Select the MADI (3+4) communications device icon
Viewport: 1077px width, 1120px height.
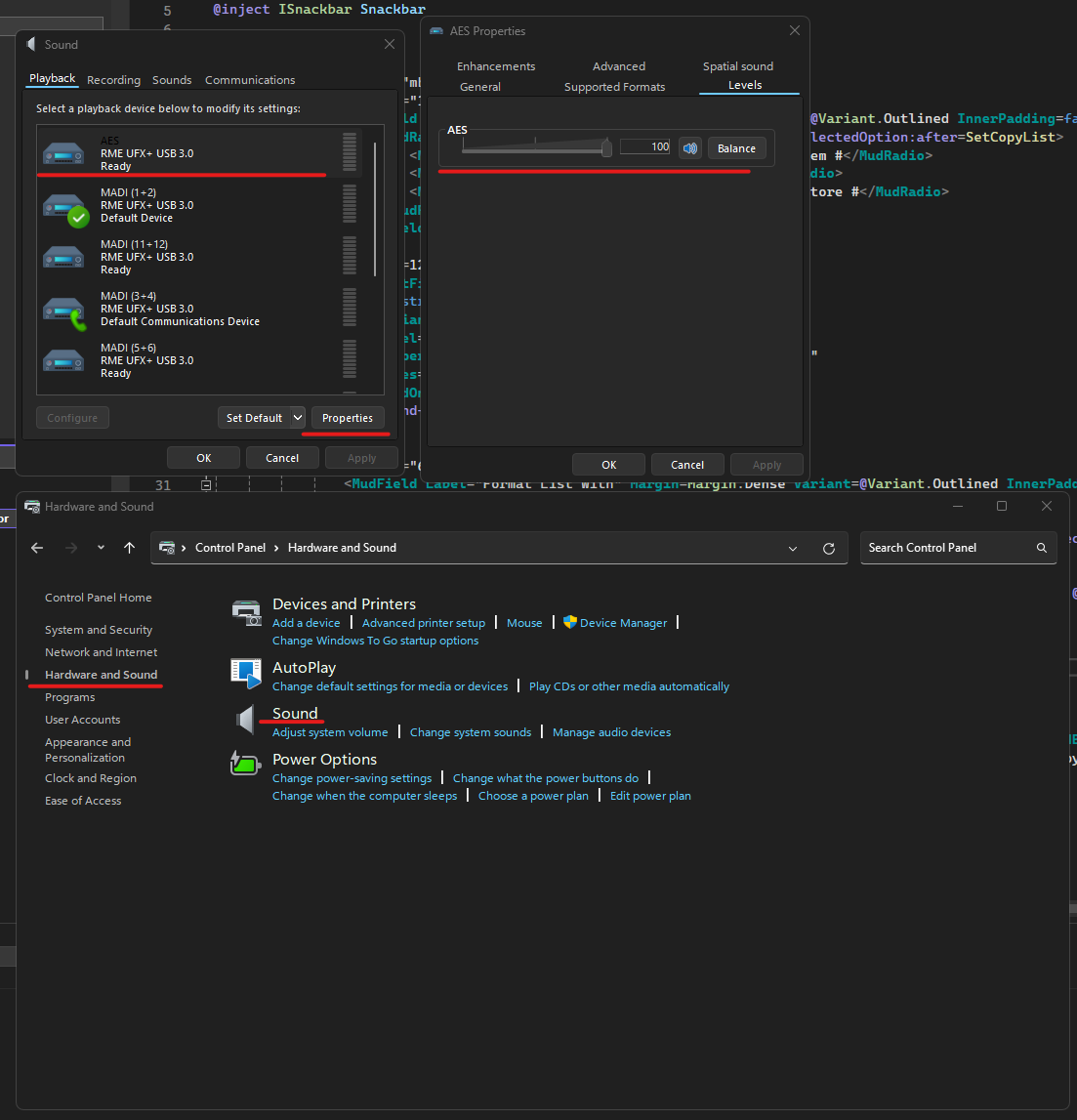[64, 310]
